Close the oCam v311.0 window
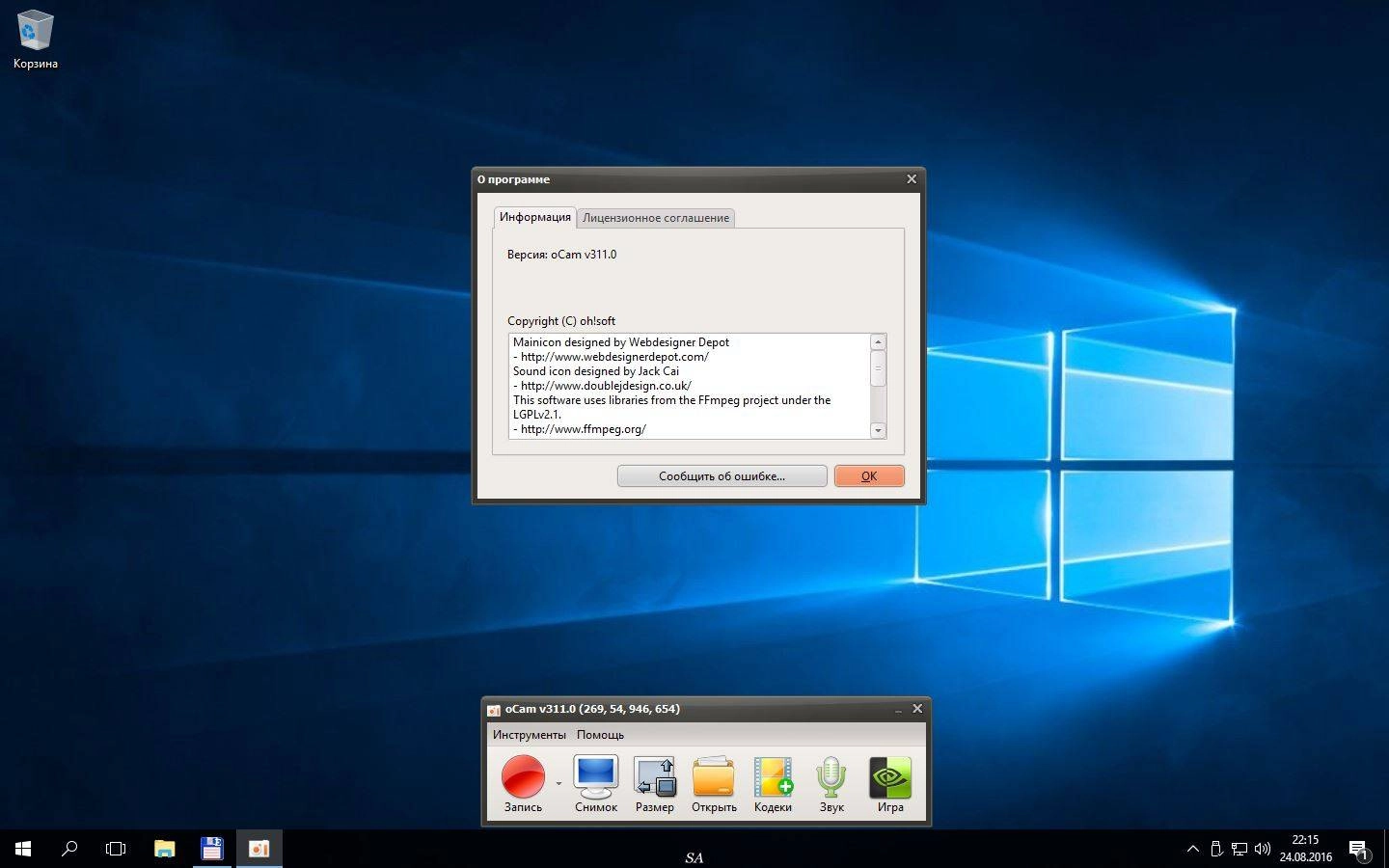The height and width of the screenshot is (868, 1389). click(917, 709)
